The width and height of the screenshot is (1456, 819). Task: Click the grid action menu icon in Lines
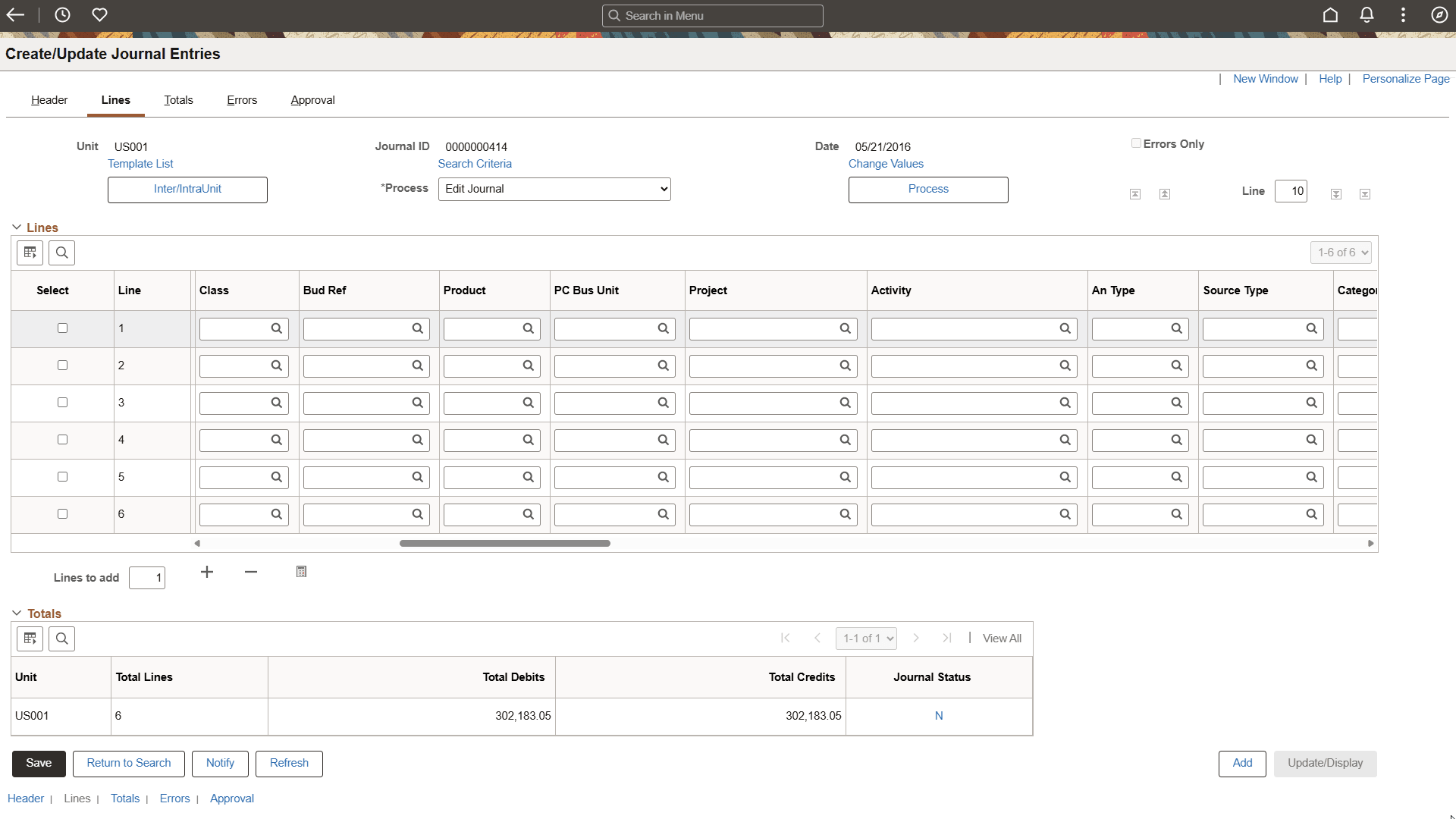click(x=30, y=253)
